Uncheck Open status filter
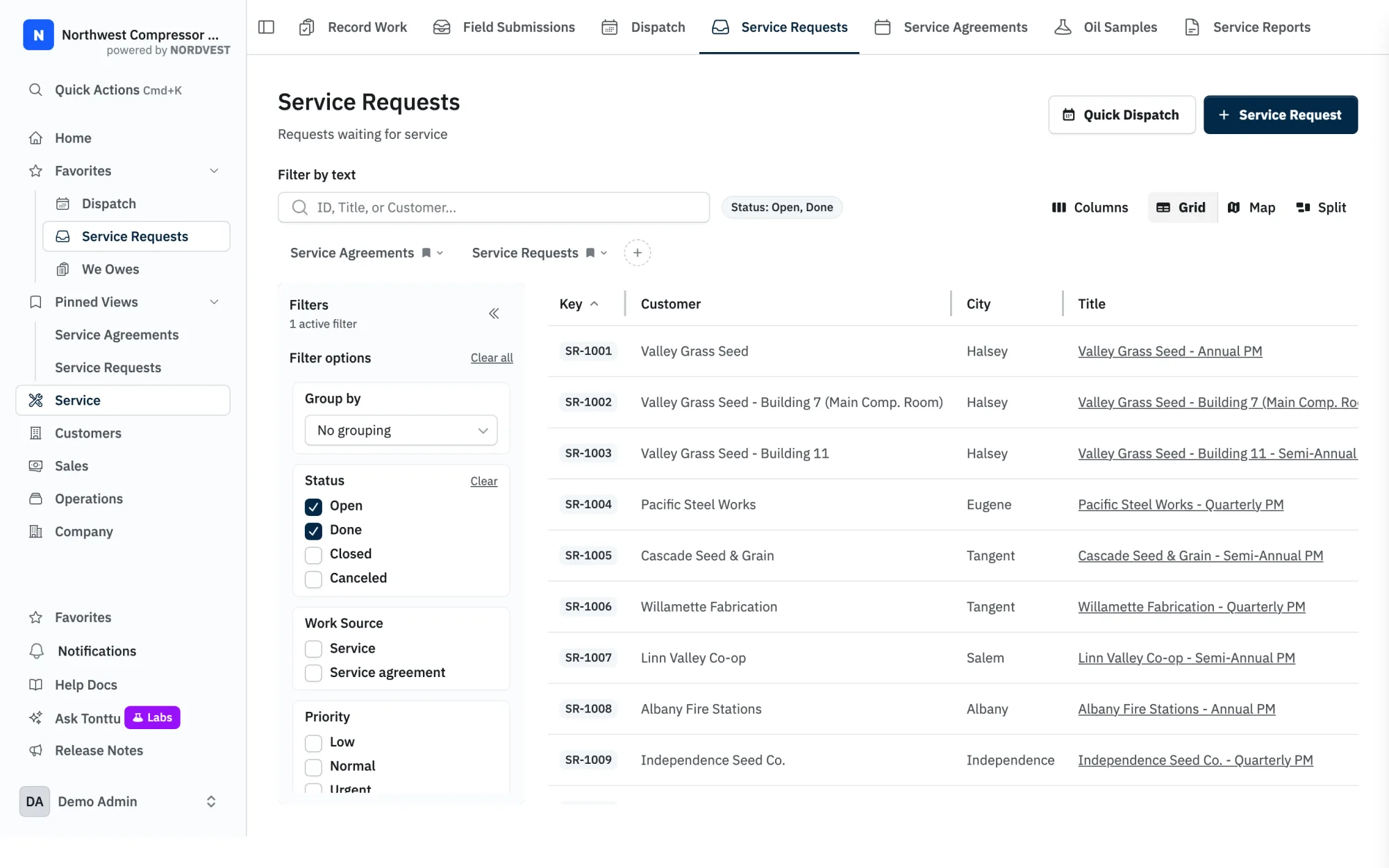The image size is (1389, 868). (313, 506)
